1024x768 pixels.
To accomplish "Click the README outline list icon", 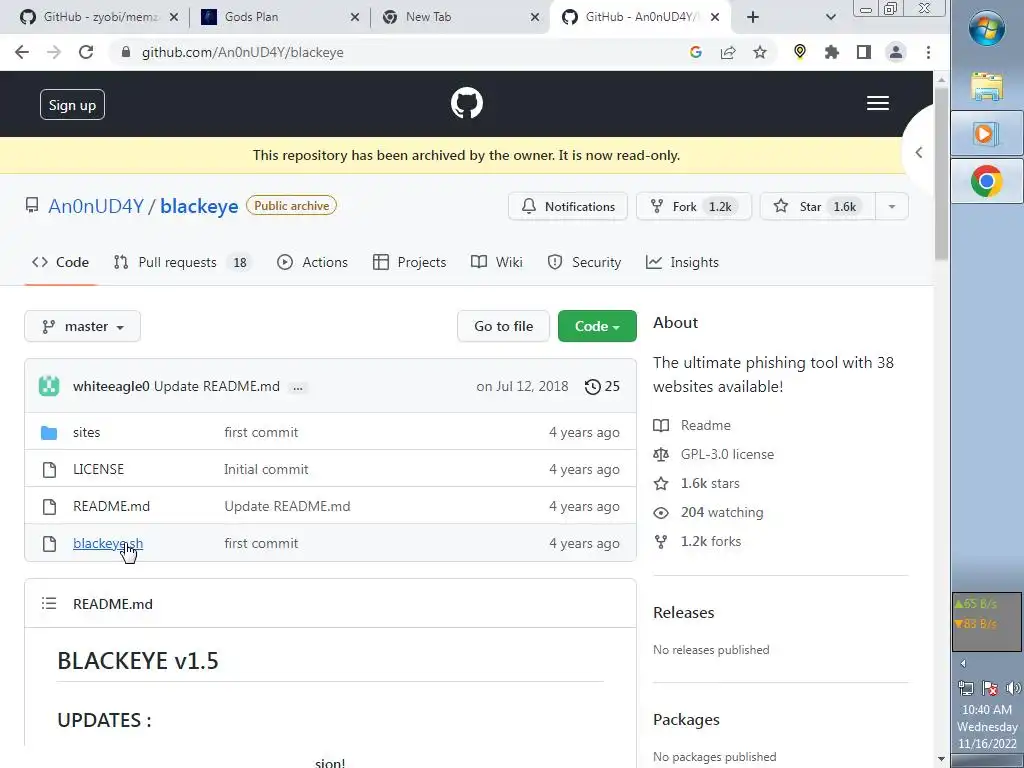I will pos(49,603).
